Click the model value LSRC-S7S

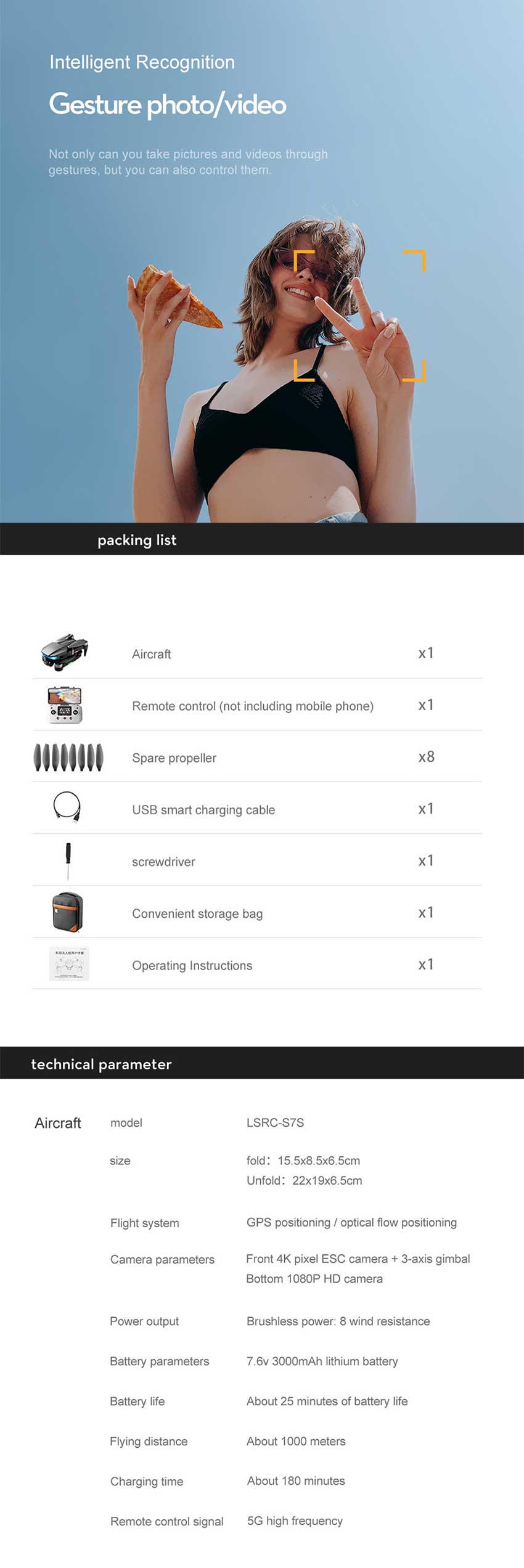click(275, 1122)
